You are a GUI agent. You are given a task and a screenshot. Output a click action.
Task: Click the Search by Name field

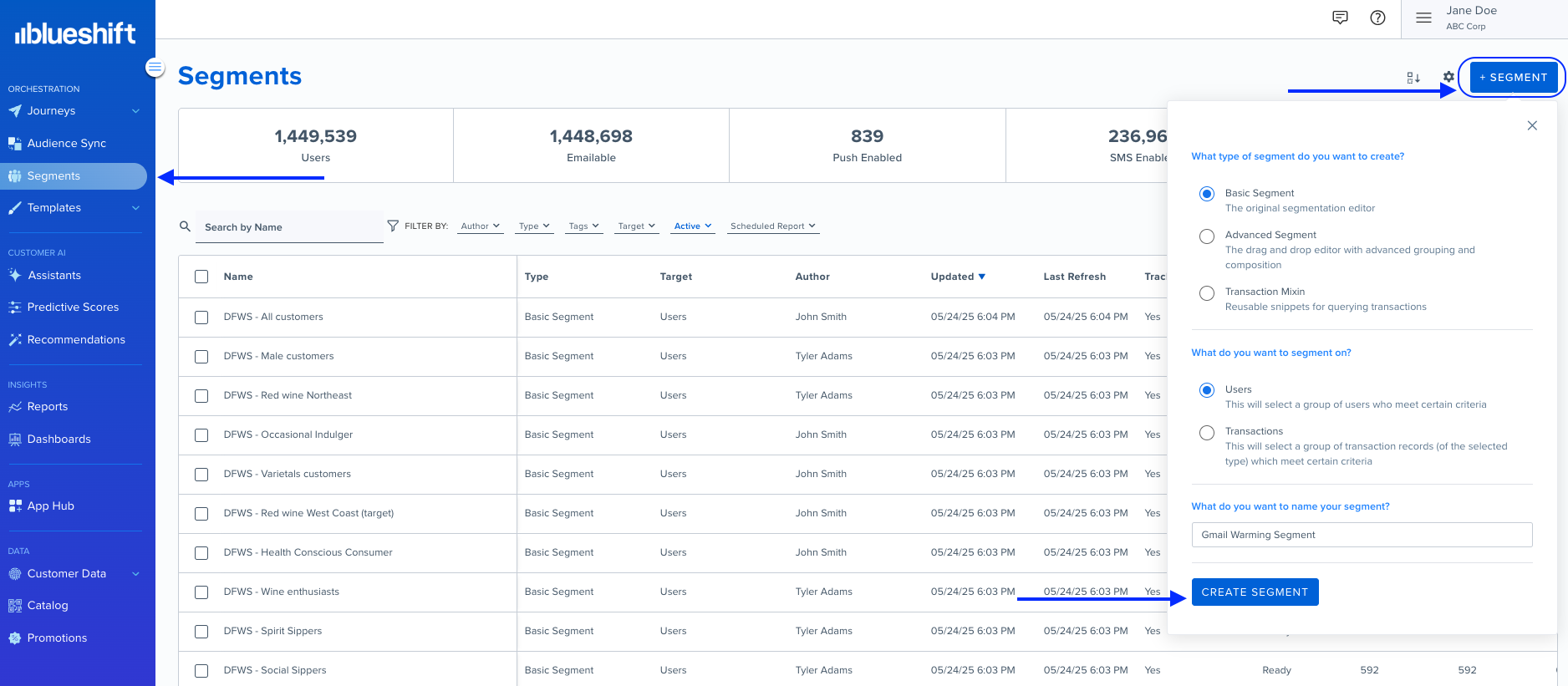289,227
